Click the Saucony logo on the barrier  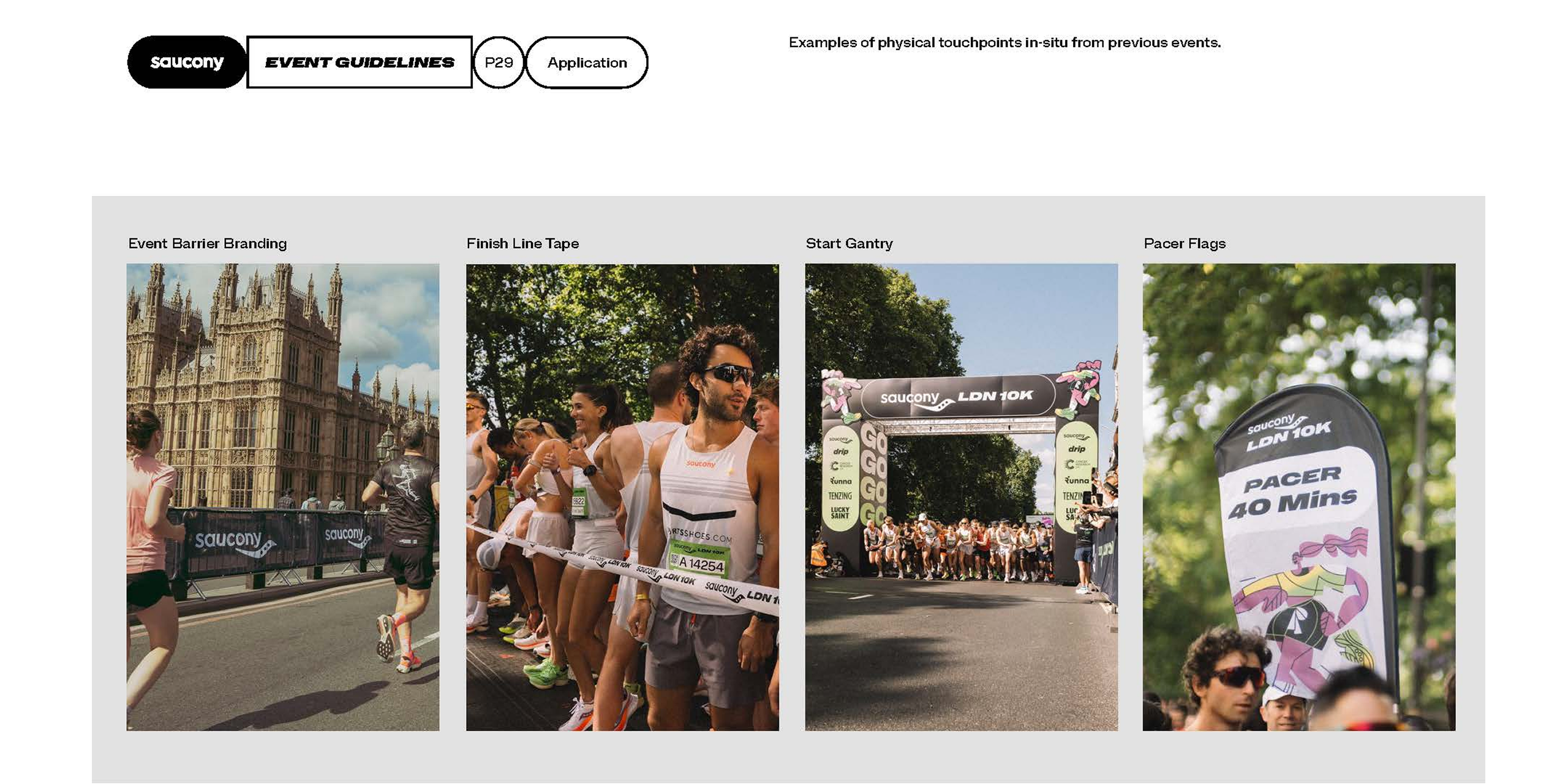pos(234,542)
